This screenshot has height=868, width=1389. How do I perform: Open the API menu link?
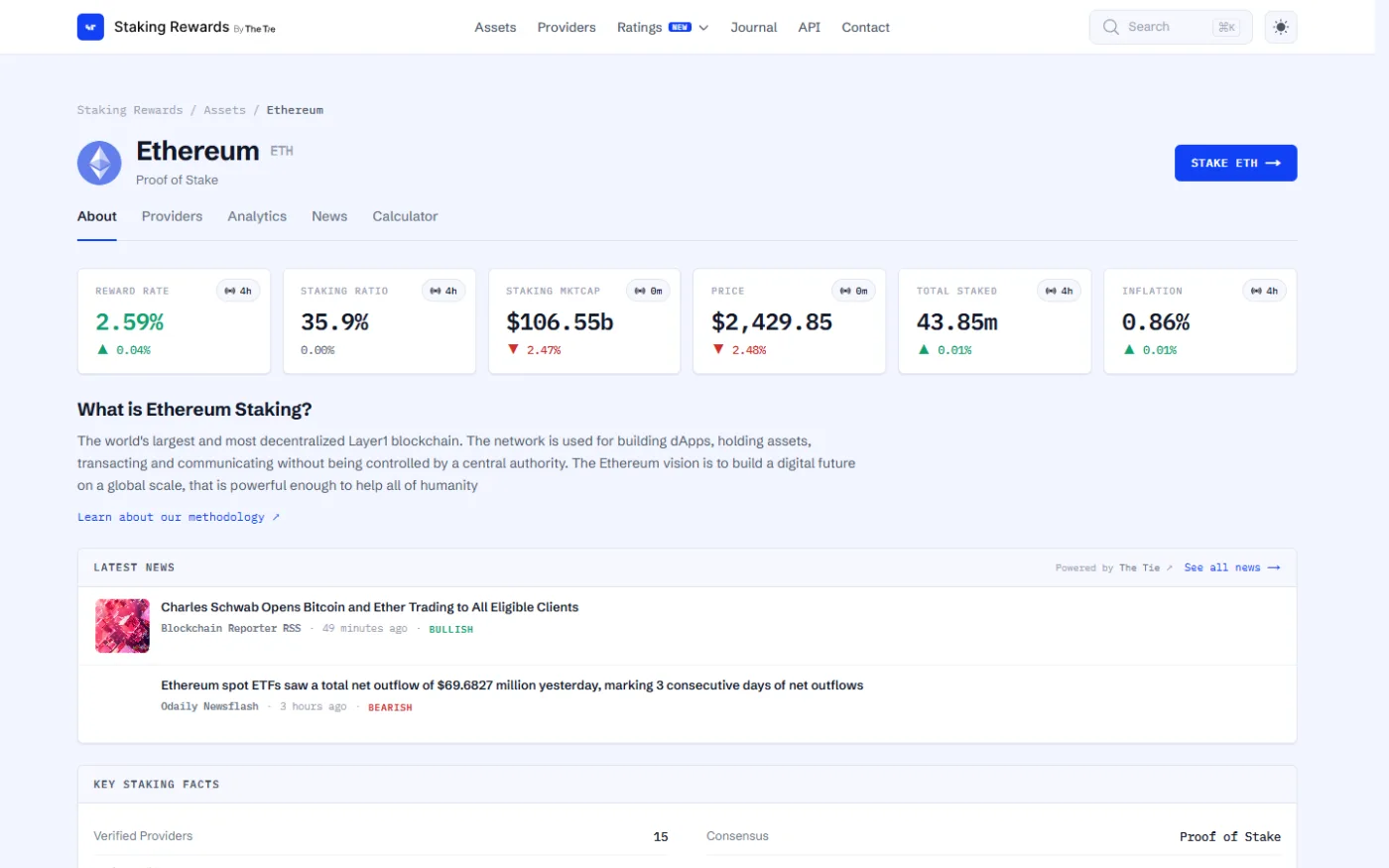coord(810,27)
